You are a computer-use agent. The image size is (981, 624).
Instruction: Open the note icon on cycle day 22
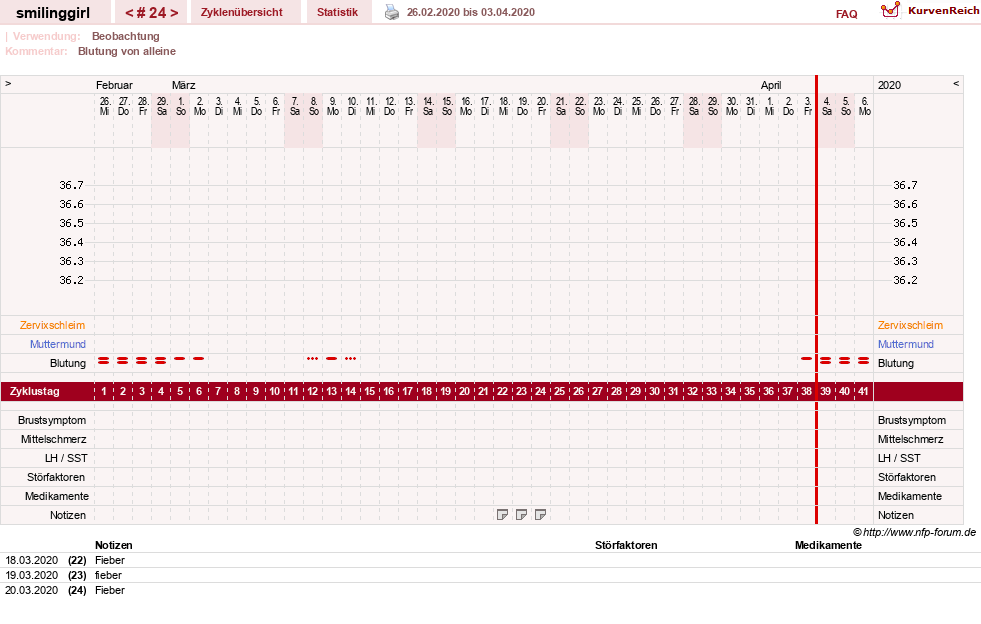[502, 514]
